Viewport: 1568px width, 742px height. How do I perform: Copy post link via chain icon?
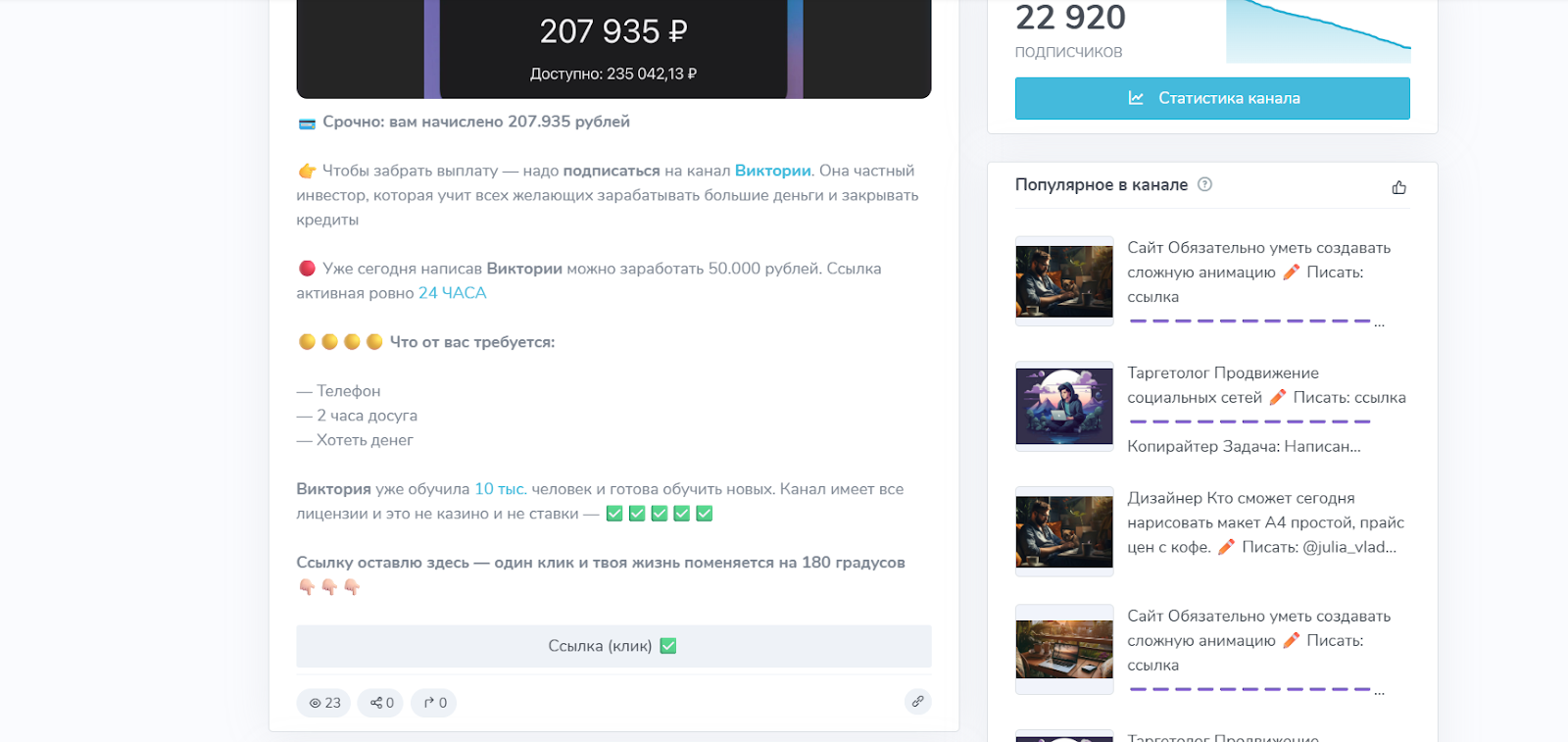click(x=917, y=701)
